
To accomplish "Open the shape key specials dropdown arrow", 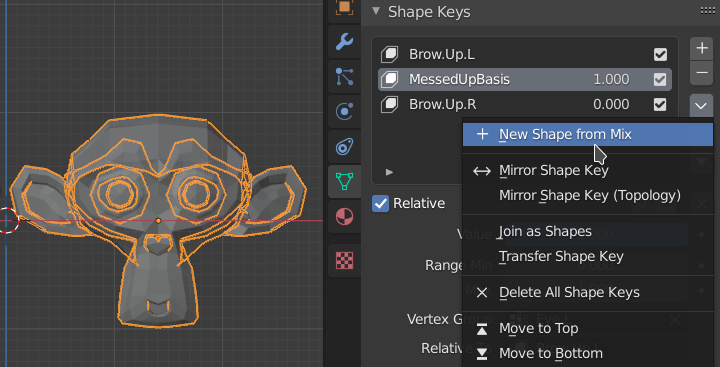I will coord(702,106).
